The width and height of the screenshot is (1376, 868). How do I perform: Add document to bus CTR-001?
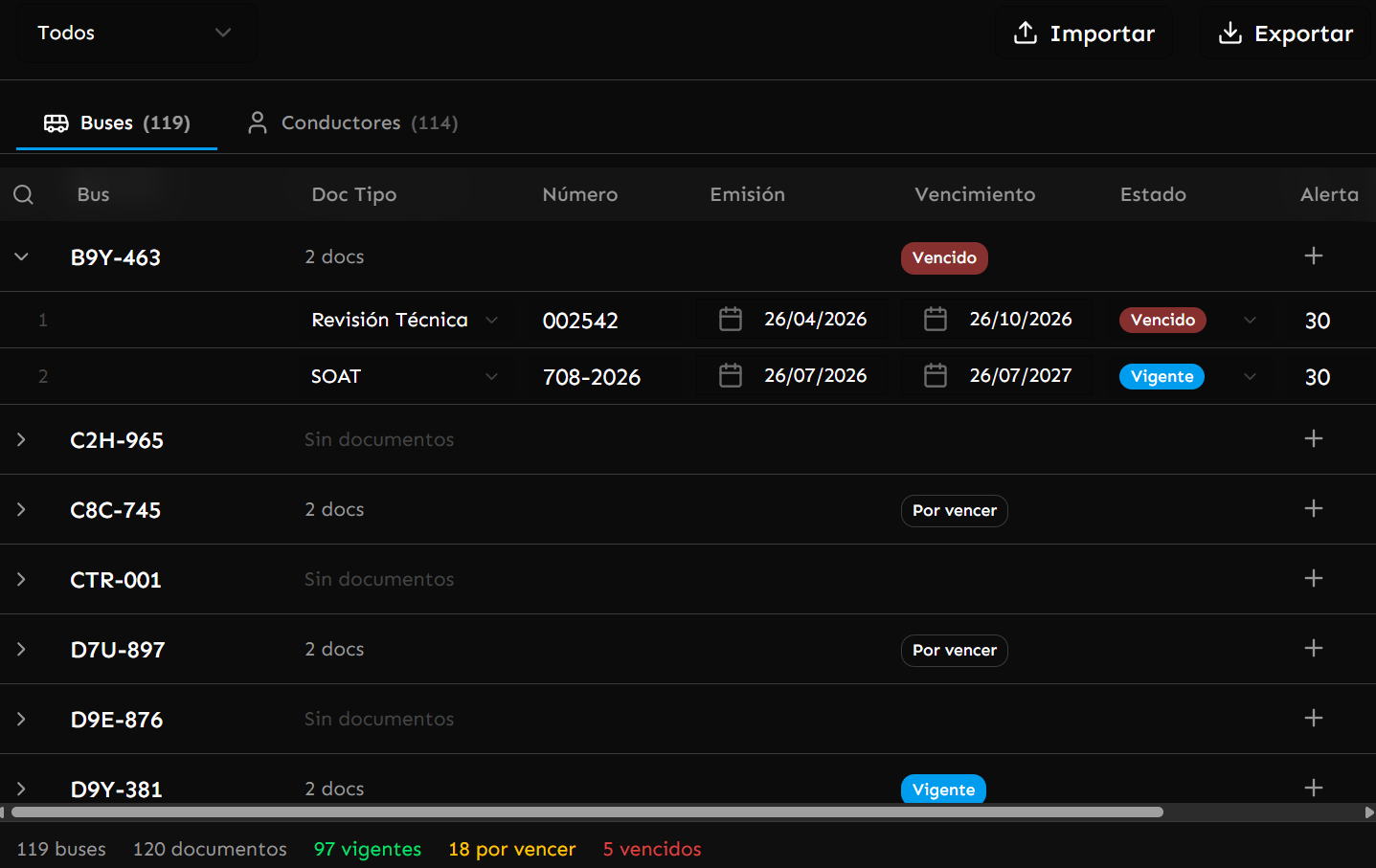pyautogui.click(x=1314, y=578)
